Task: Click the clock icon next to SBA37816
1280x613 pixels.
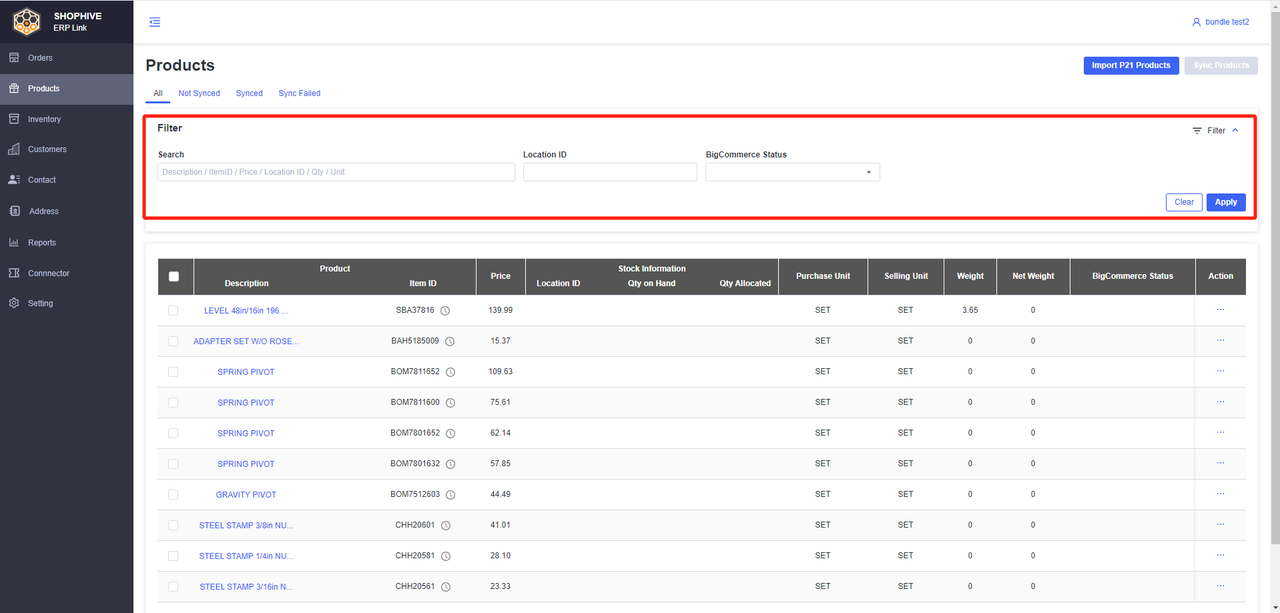Action: click(445, 311)
